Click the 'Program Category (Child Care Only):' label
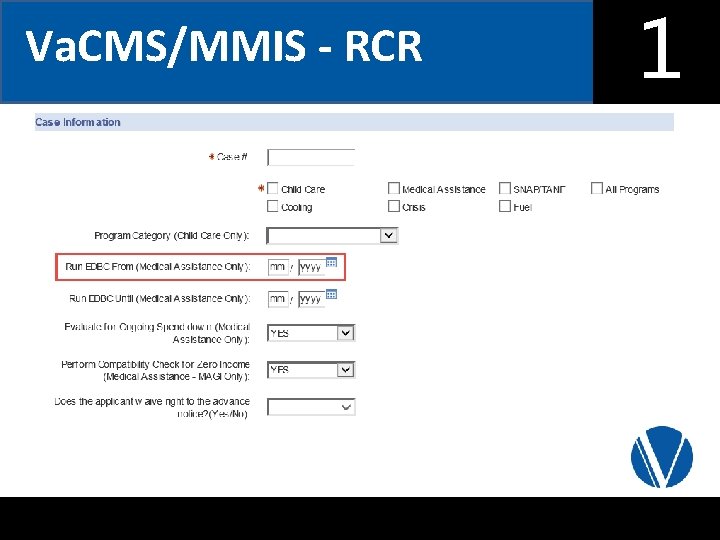 (x=171, y=236)
